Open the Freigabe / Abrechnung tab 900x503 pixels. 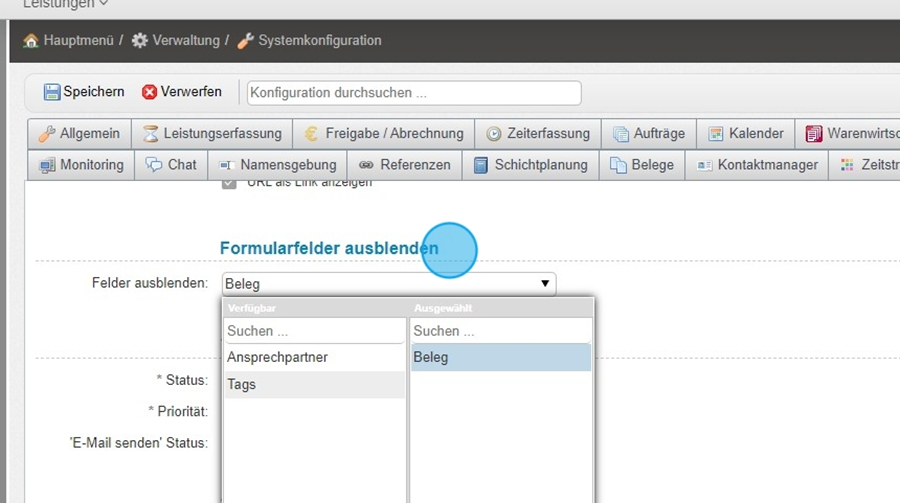point(385,133)
